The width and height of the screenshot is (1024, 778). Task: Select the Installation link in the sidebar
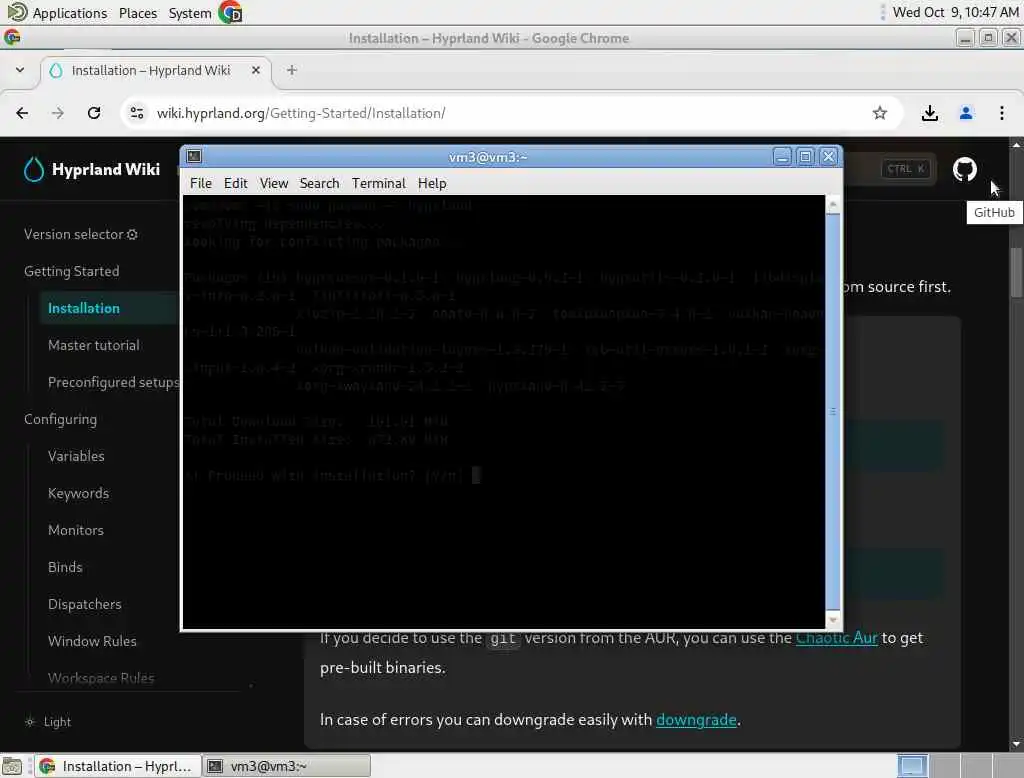coord(84,308)
